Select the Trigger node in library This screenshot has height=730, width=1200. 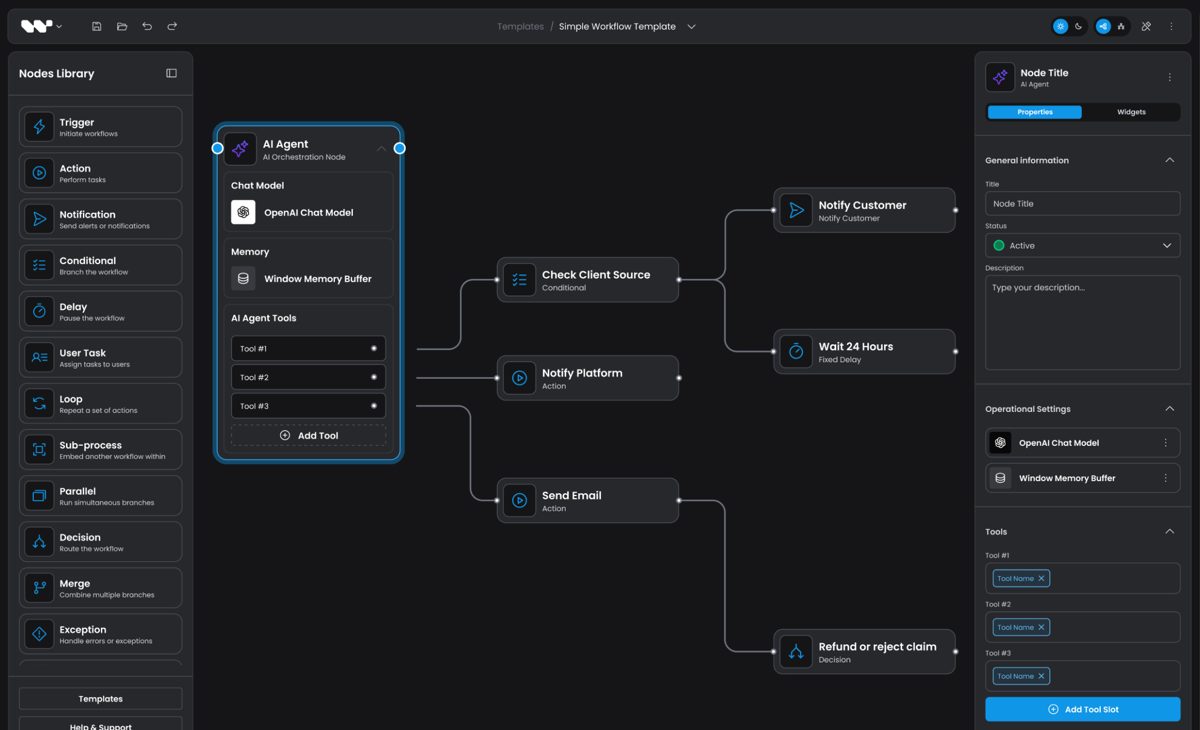coord(100,127)
